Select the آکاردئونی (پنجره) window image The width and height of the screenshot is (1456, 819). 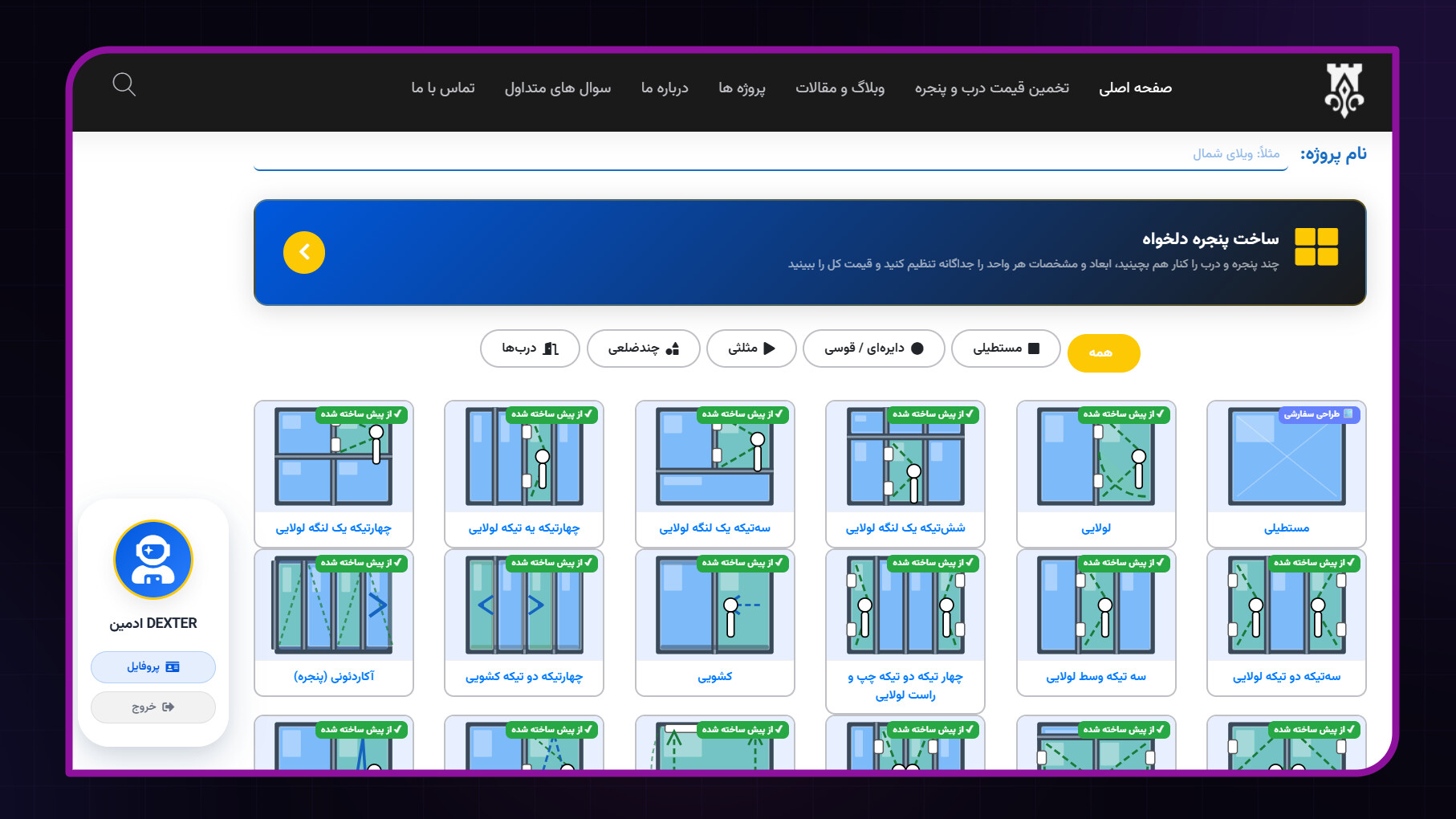[333, 605]
